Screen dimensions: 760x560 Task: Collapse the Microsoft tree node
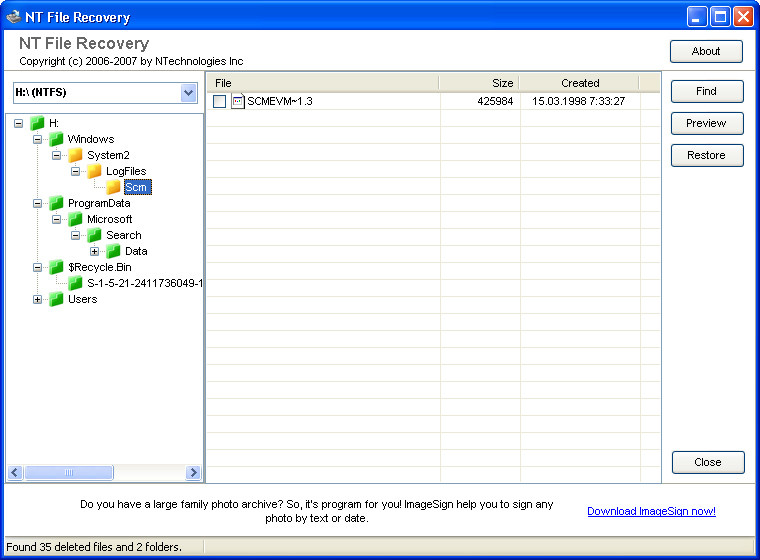[x=56, y=219]
